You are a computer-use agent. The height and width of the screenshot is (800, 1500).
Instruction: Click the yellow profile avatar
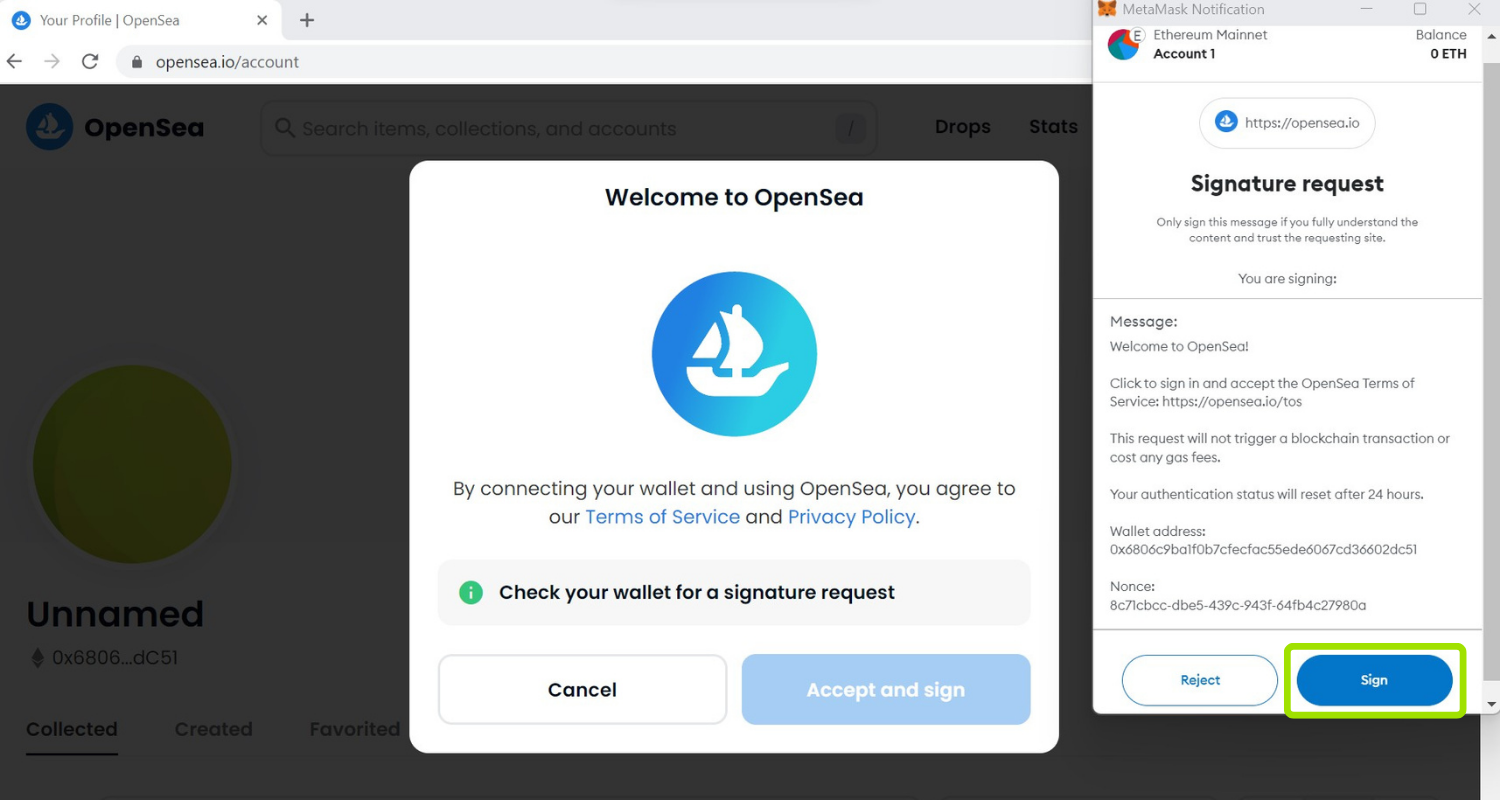(x=132, y=464)
